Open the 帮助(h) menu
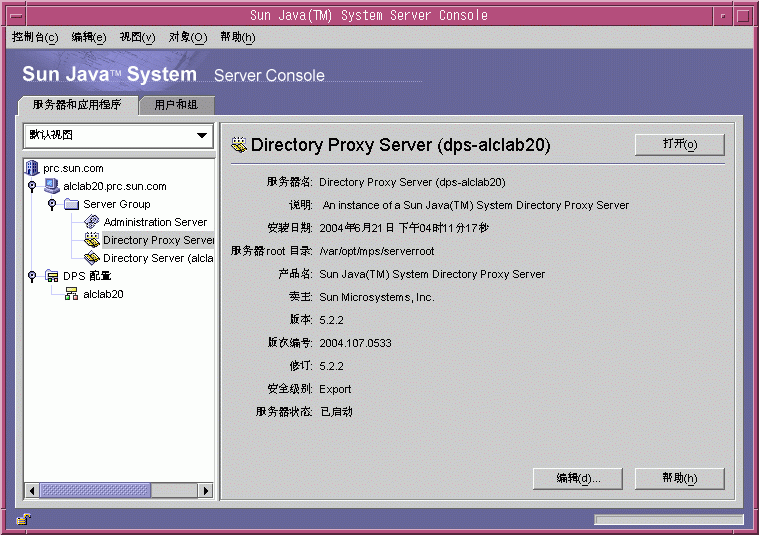This screenshot has height=535, width=759. pyautogui.click(x=238, y=37)
